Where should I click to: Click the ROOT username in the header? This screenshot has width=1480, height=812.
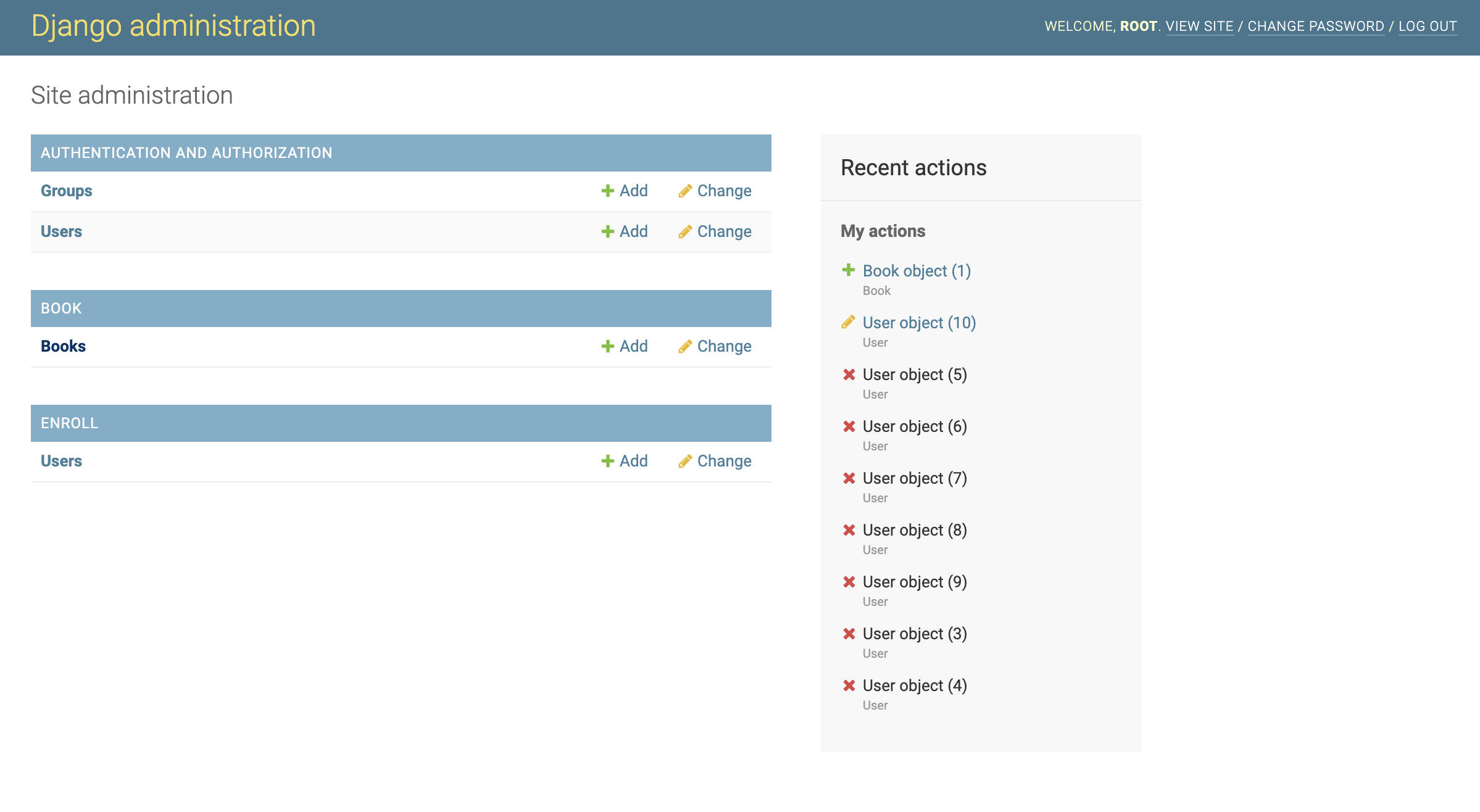point(1138,27)
